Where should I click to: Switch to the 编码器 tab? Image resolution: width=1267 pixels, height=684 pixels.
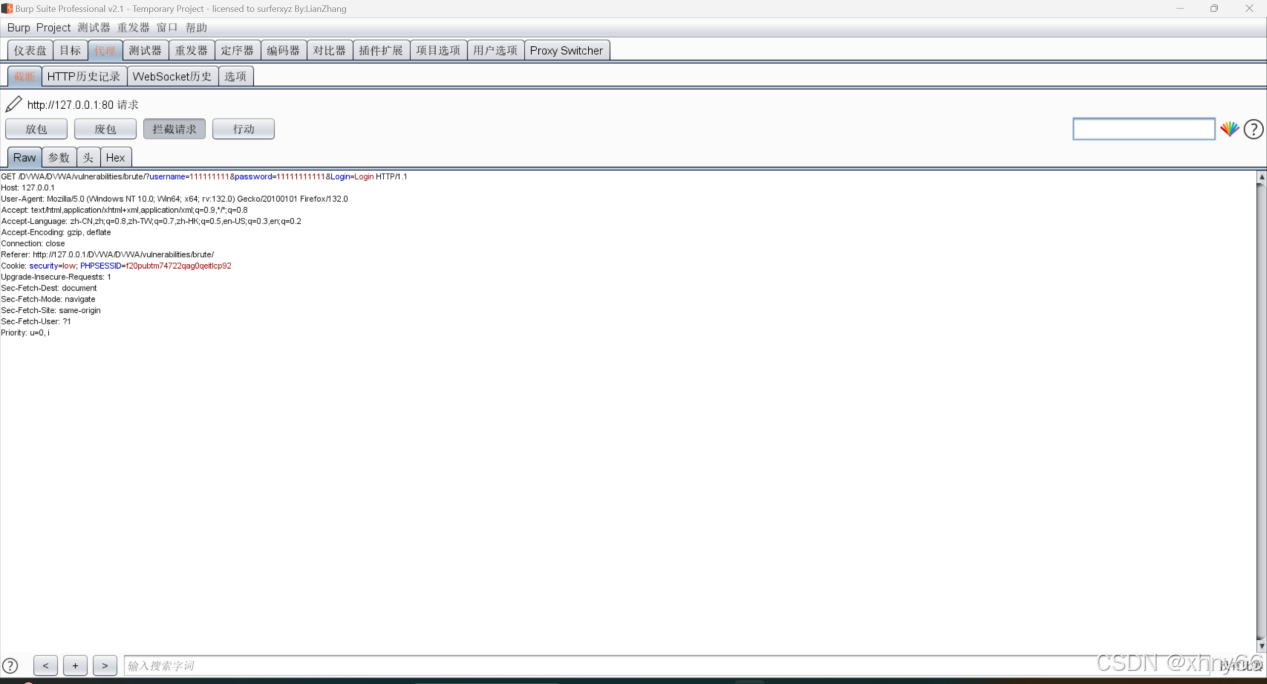[283, 51]
